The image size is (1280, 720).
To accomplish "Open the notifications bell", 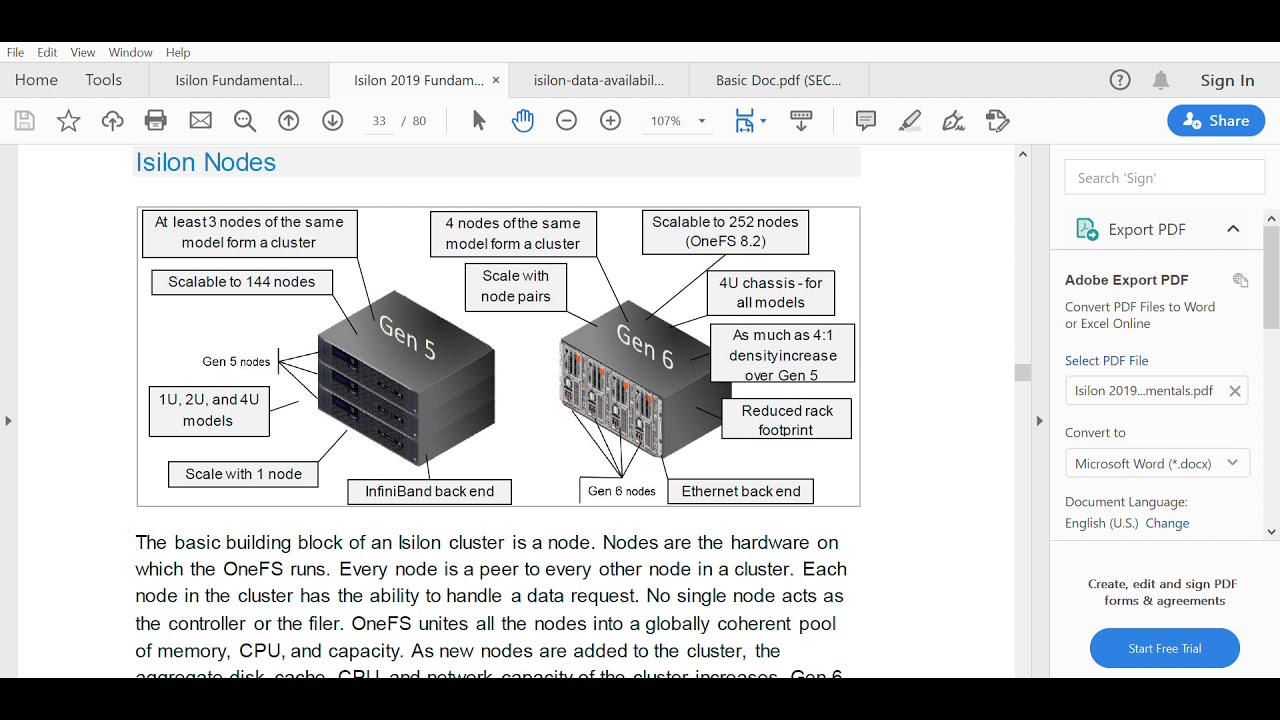I will coord(1161,80).
